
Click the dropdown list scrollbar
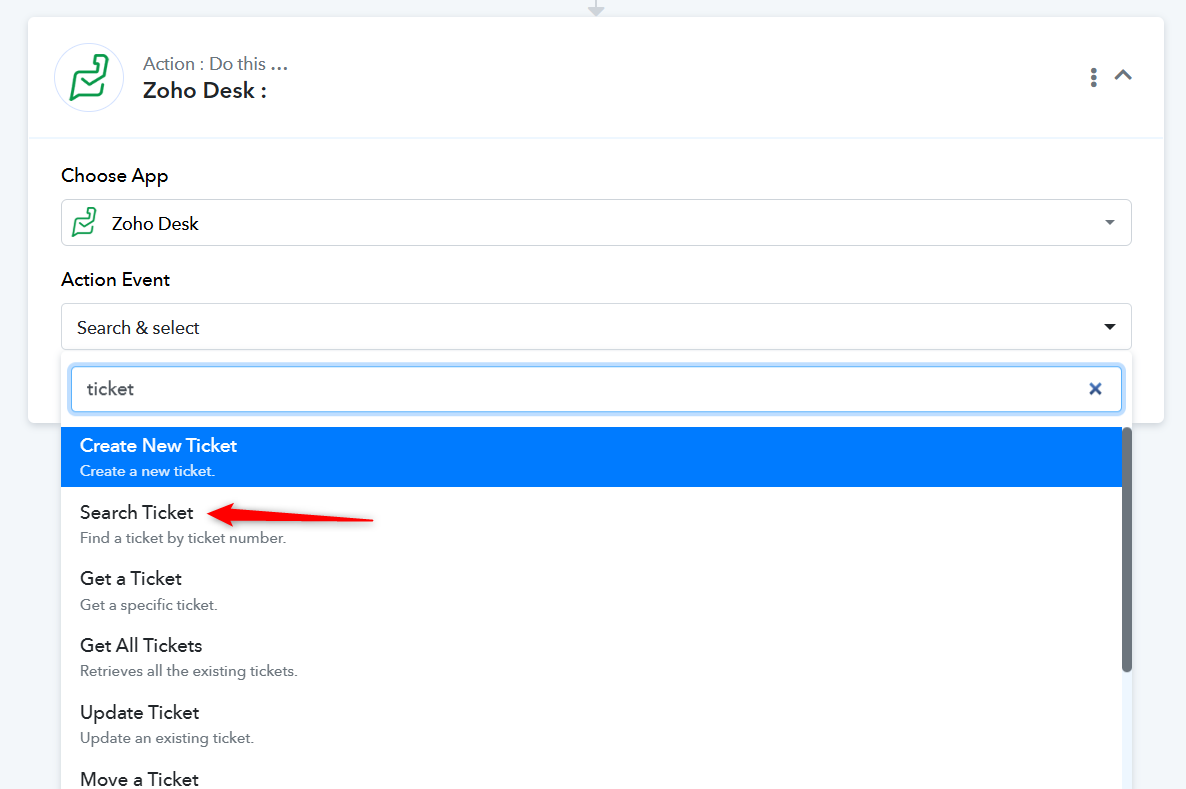(1127, 550)
